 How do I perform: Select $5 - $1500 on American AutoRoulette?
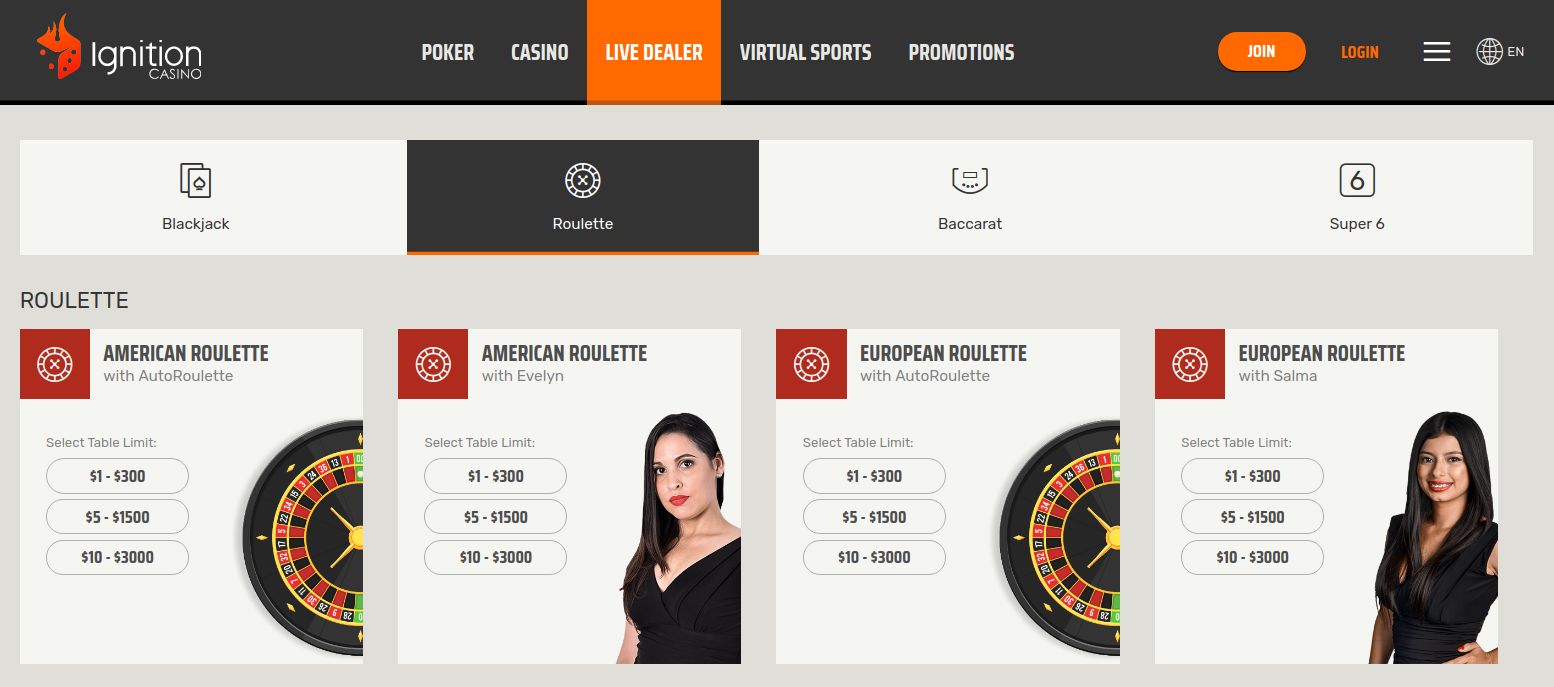pos(117,517)
